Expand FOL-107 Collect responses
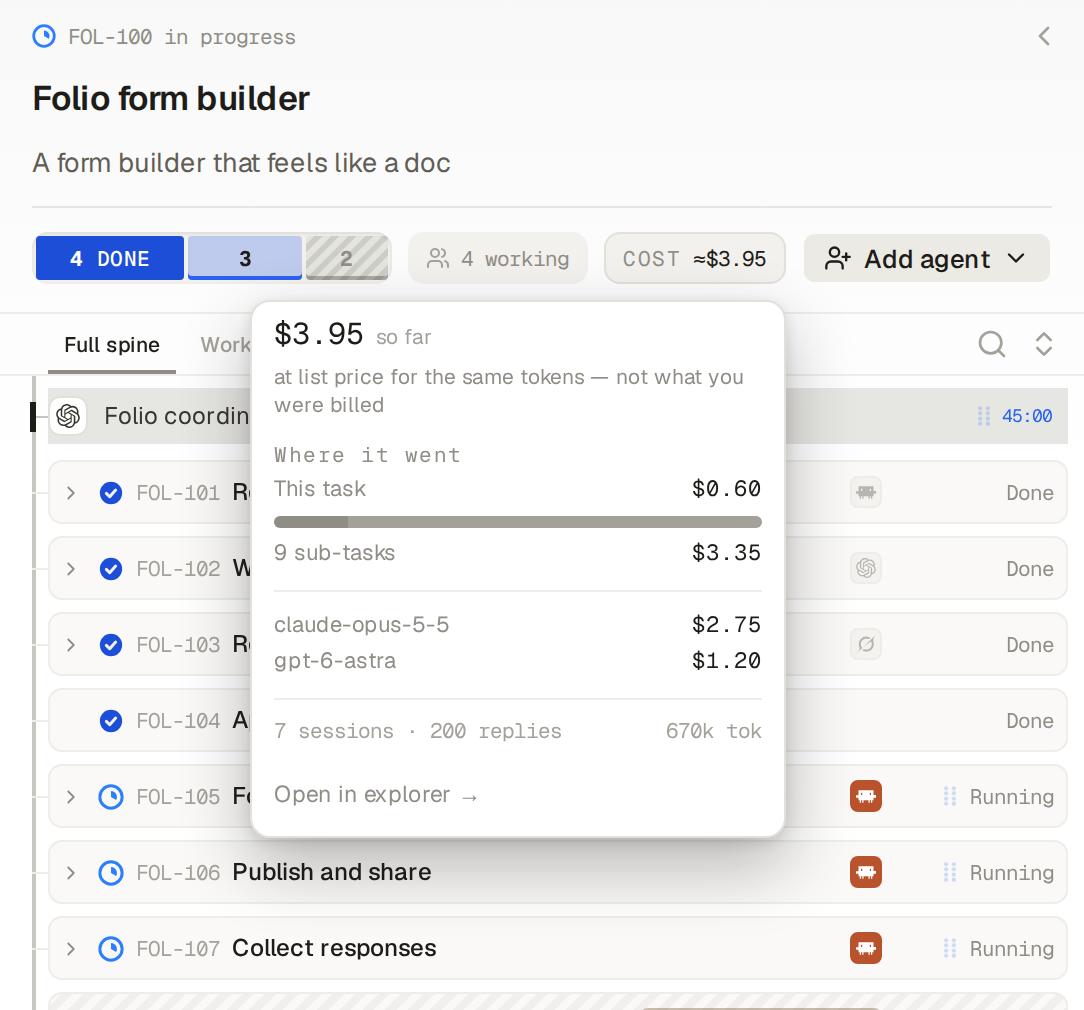 71,949
